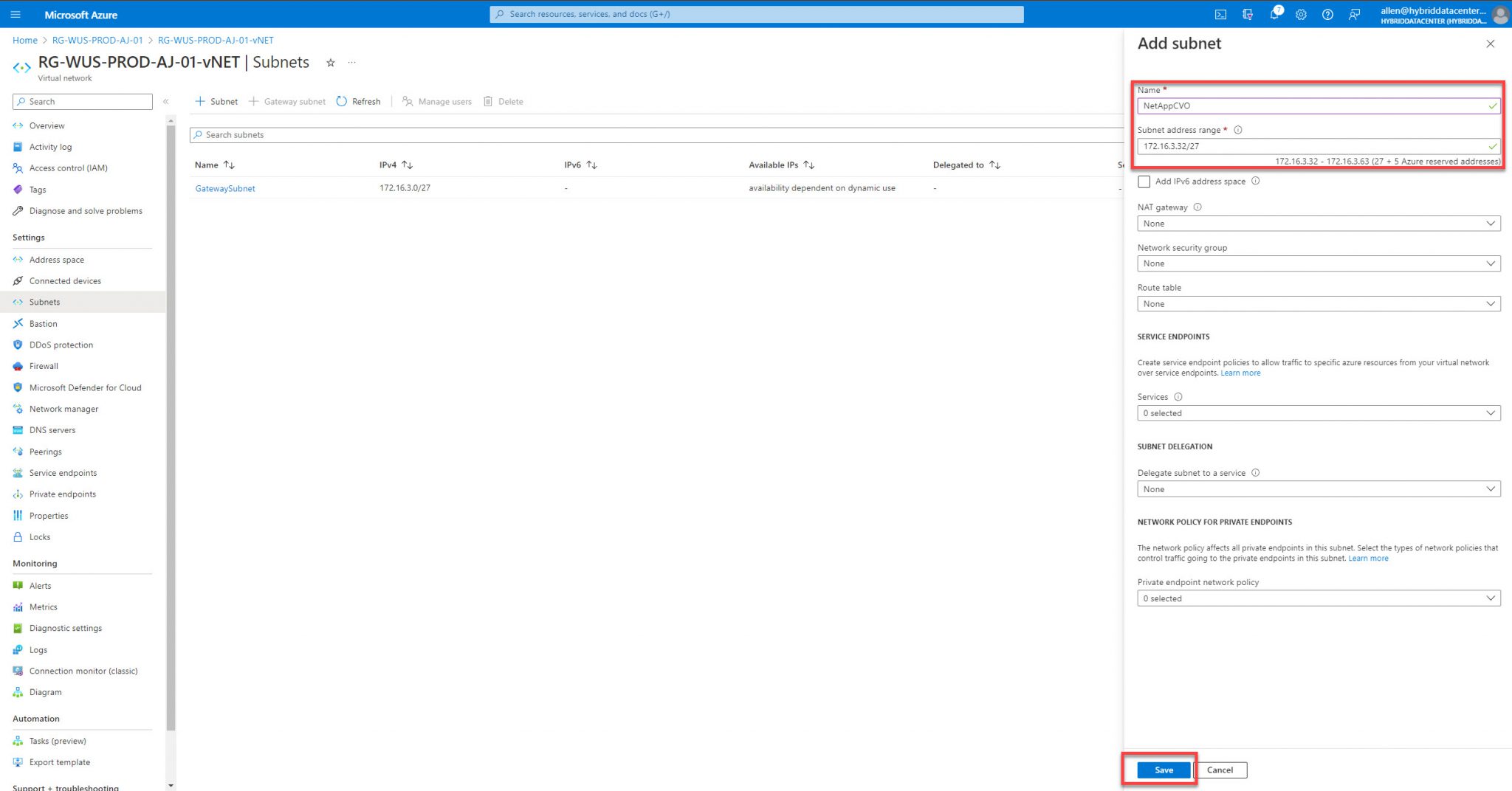
Task: Open the Diagnose and solve problems page
Action: coord(85,210)
